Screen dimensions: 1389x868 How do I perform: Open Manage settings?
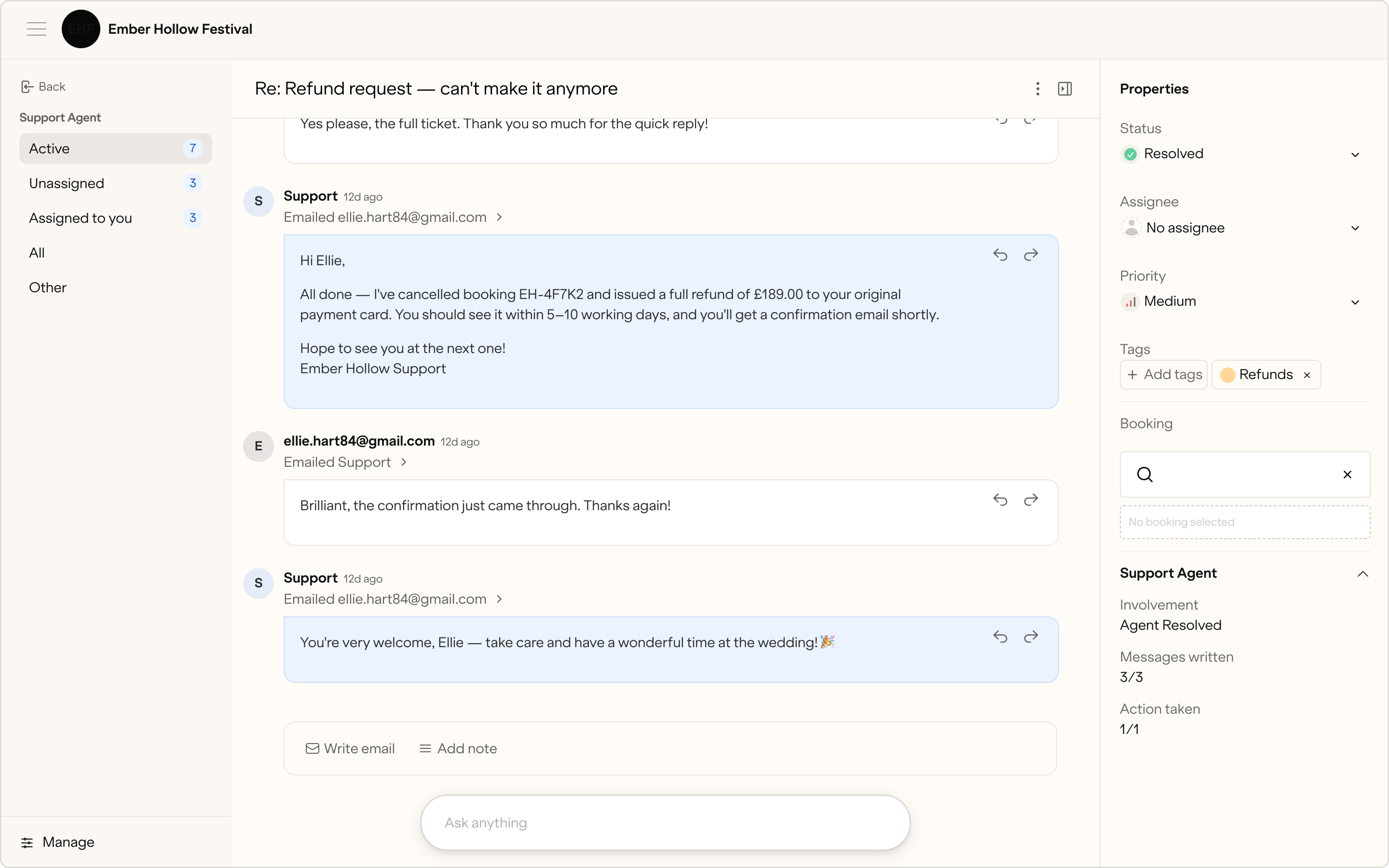(x=57, y=842)
